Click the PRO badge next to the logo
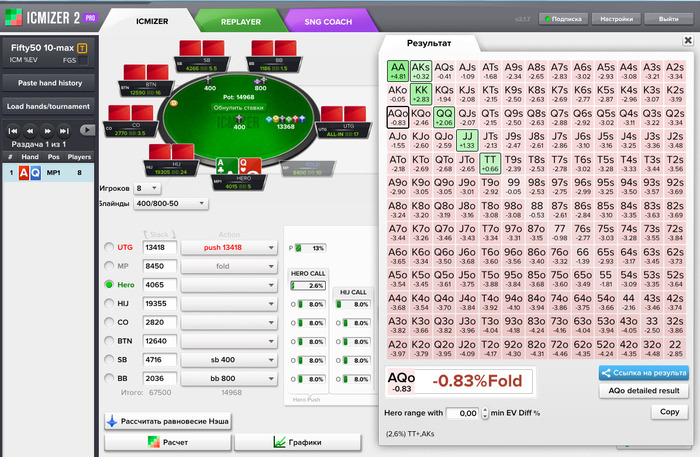The width and height of the screenshot is (700, 457). tap(90, 18)
